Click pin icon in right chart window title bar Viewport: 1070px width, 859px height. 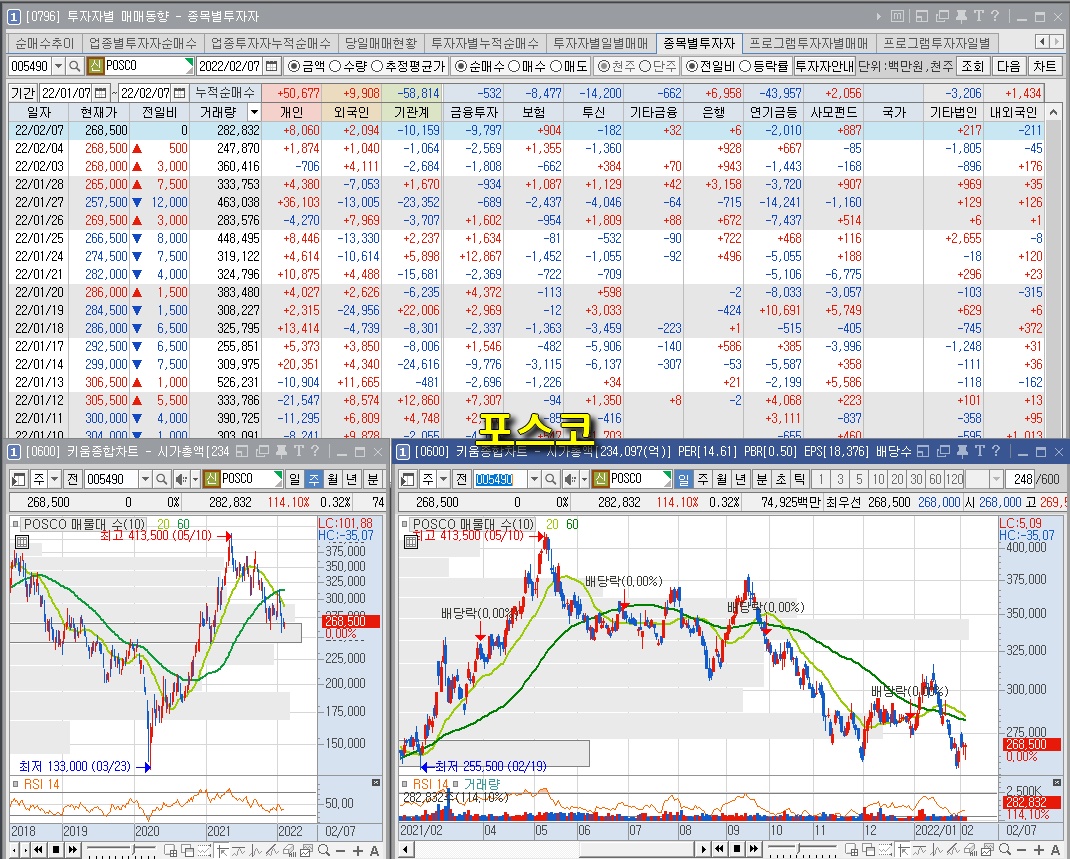(962, 451)
